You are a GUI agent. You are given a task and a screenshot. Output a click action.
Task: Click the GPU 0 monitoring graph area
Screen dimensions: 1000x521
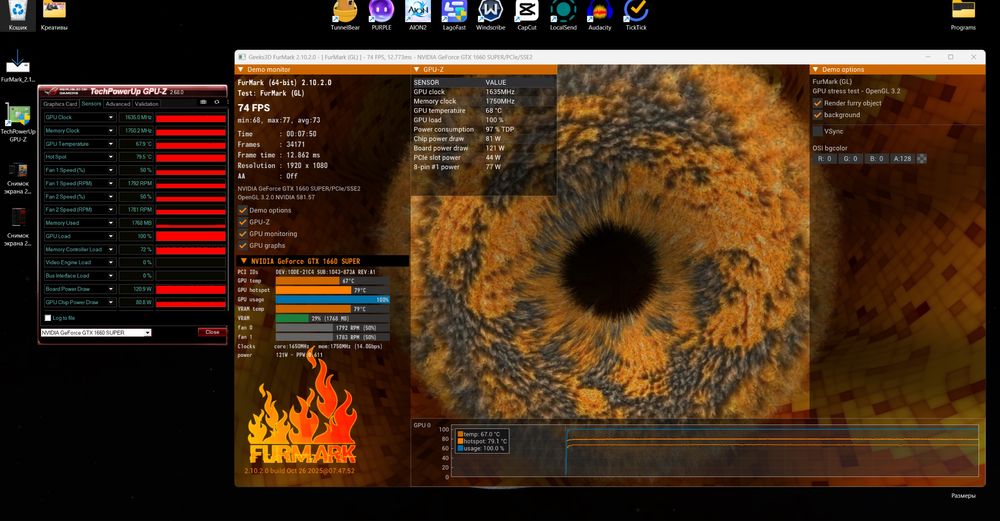(714, 451)
